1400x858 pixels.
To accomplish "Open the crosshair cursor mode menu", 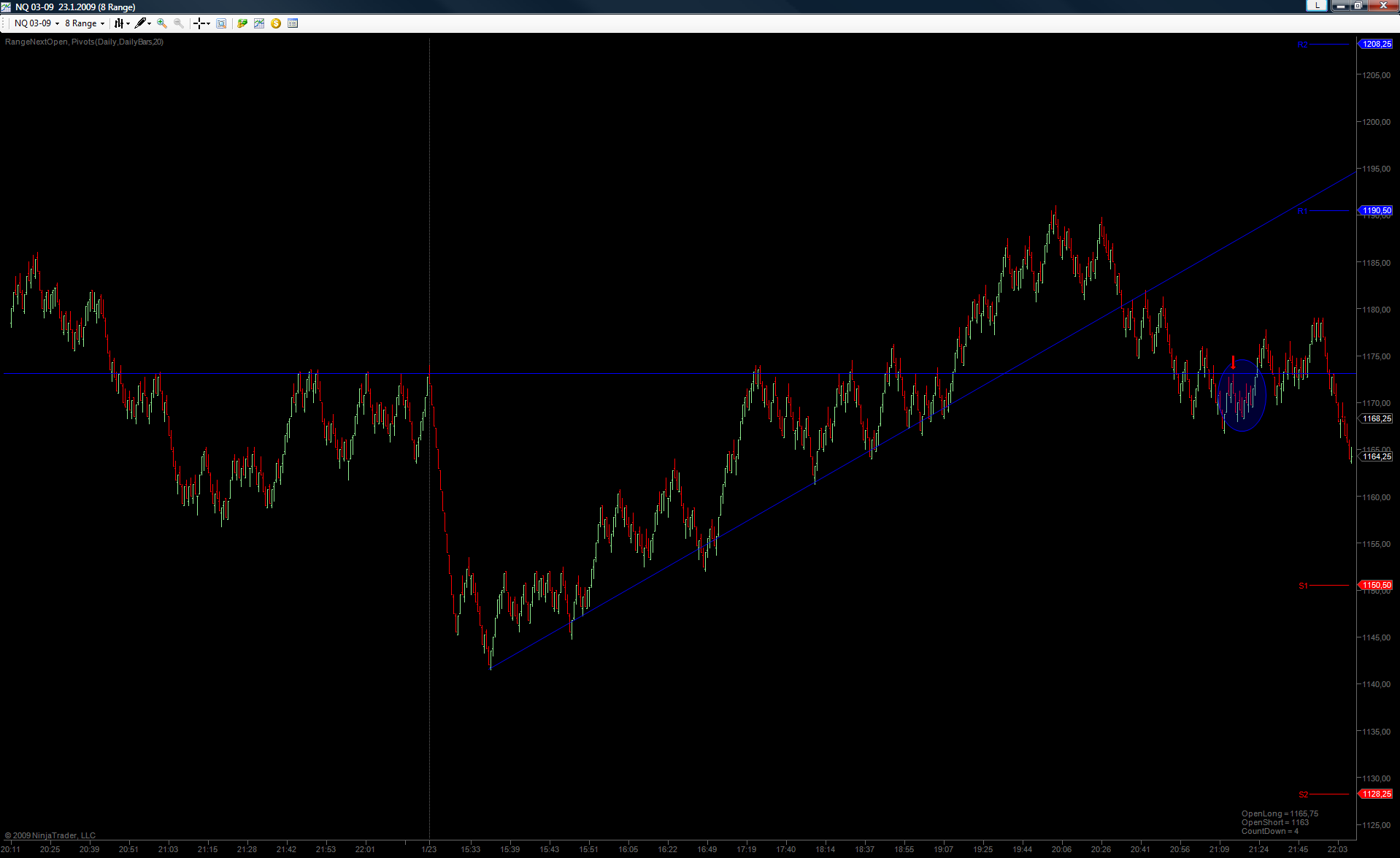I will point(201,23).
